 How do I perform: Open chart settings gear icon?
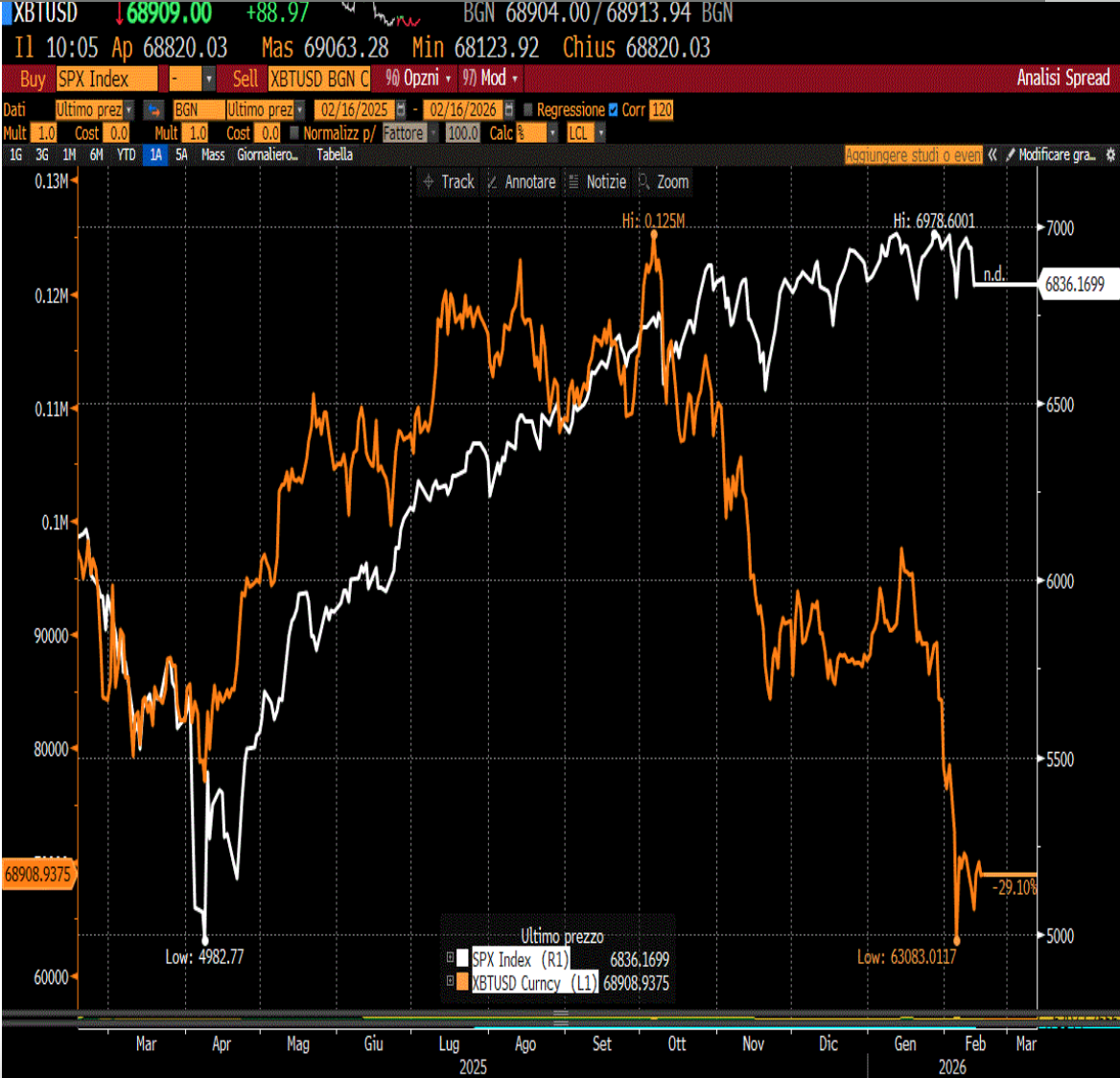click(x=1110, y=154)
